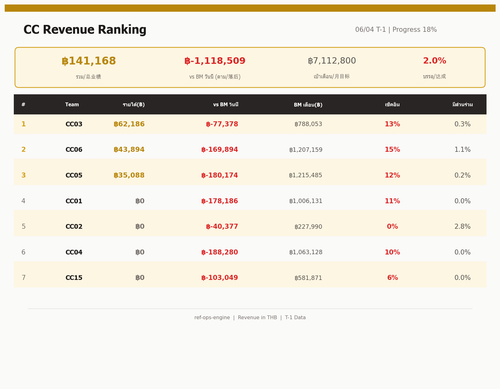Click the 1.1% value in CC06 row
The height and width of the screenshot is (389, 500).
[x=462, y=149]
